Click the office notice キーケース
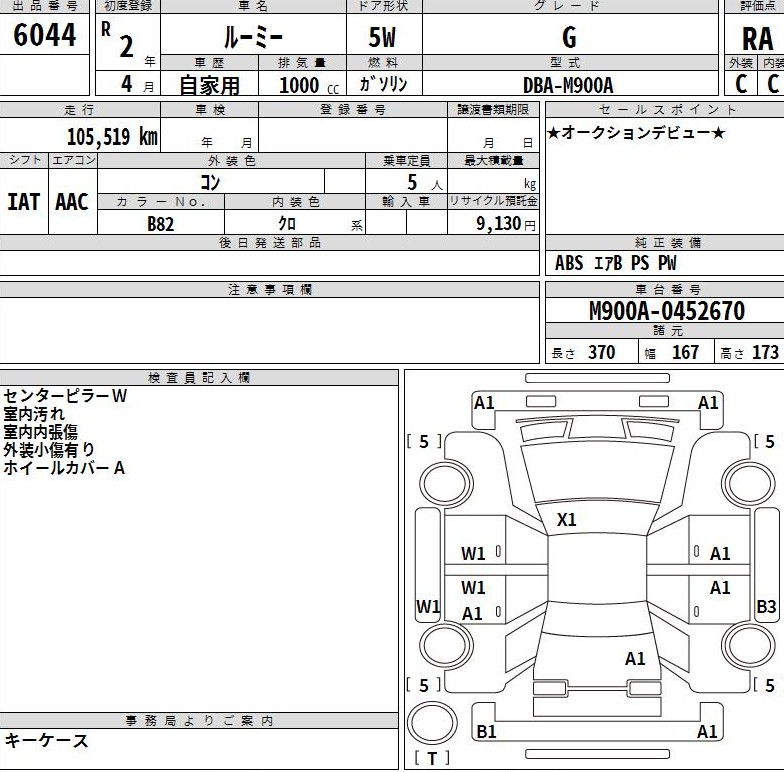The height and width of the screenshot is (772, 784). click(x=46, y=740)
